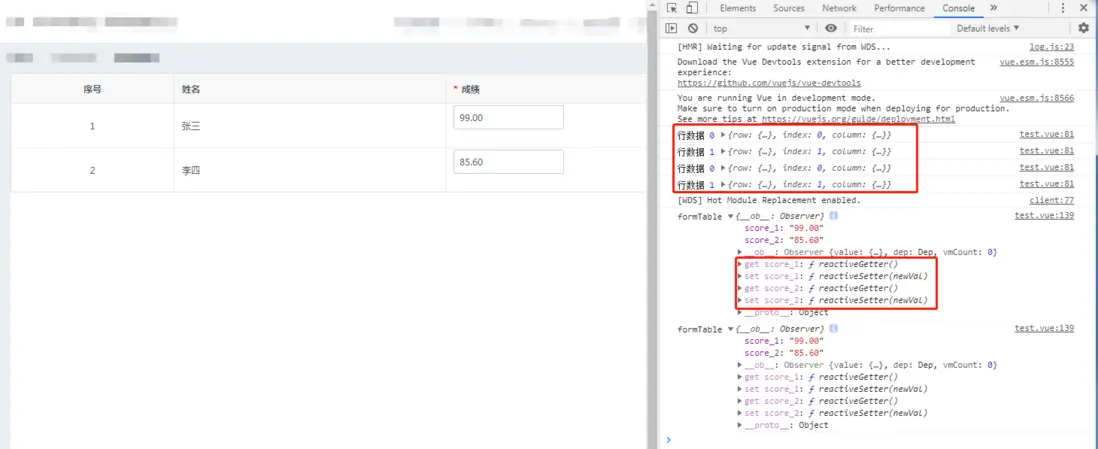Select the 张三 name cell
1098x449 pixels.
tap(310, 126)
